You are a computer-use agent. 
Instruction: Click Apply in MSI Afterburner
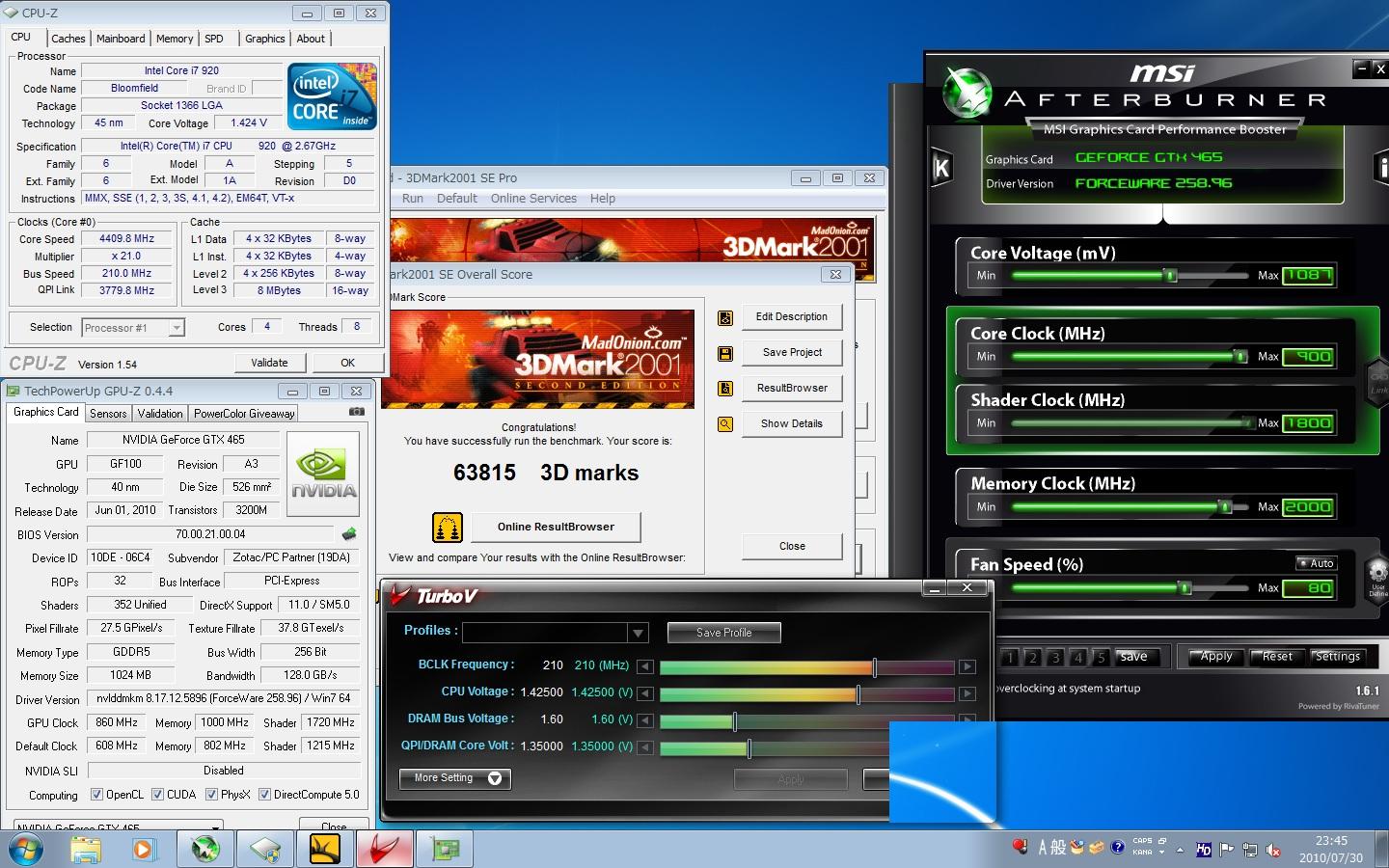[1215, 657]
